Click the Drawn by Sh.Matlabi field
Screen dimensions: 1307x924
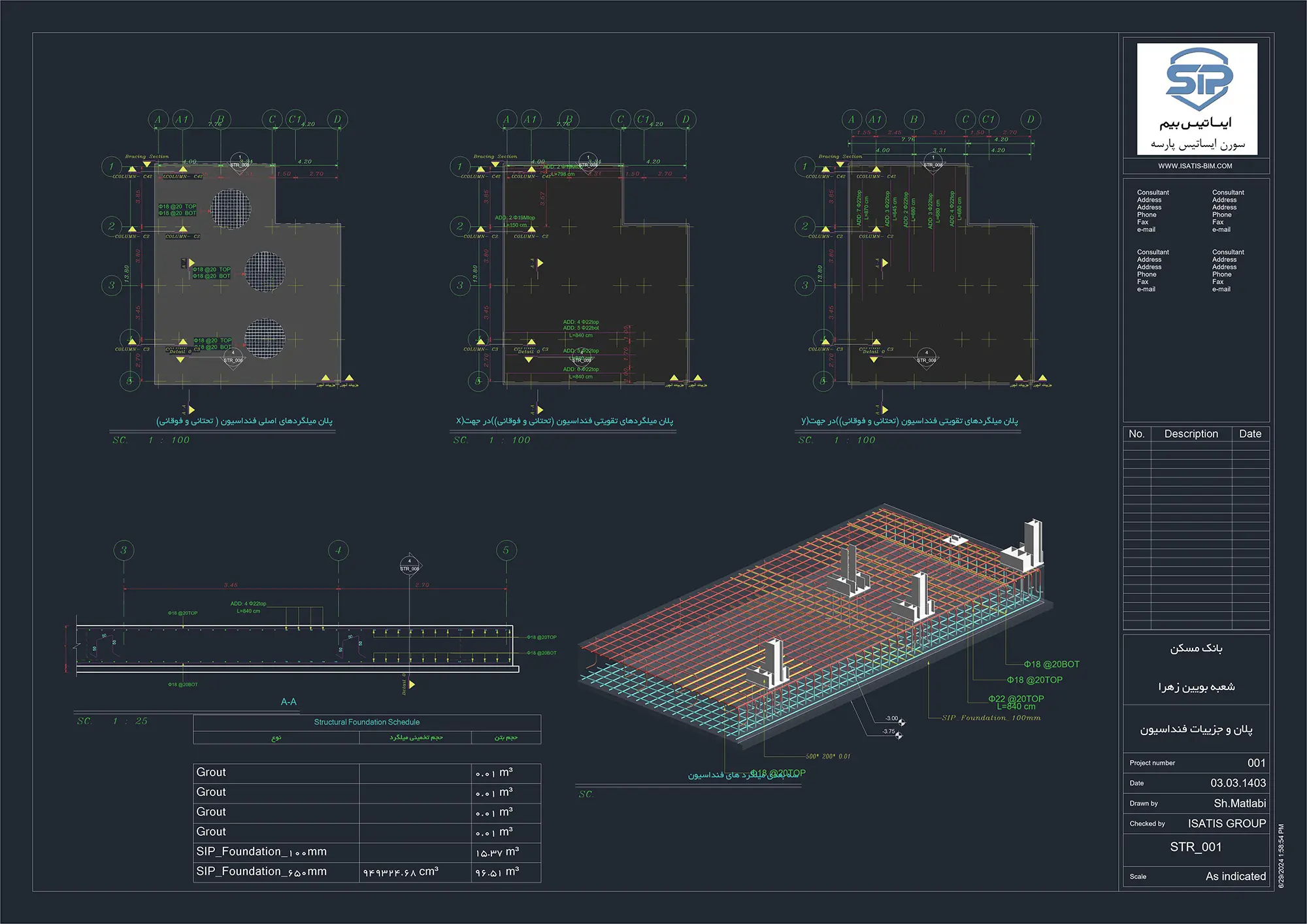pyautogui.click(x=1239, y=803)
